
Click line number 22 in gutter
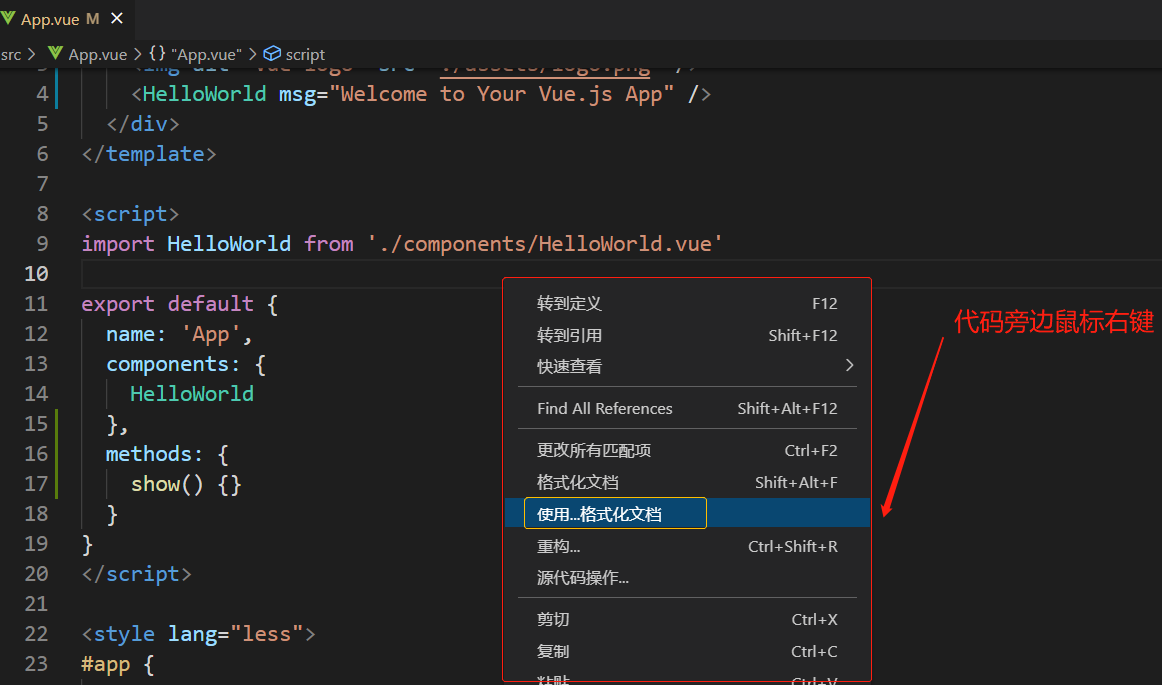(x=36, y=634)
